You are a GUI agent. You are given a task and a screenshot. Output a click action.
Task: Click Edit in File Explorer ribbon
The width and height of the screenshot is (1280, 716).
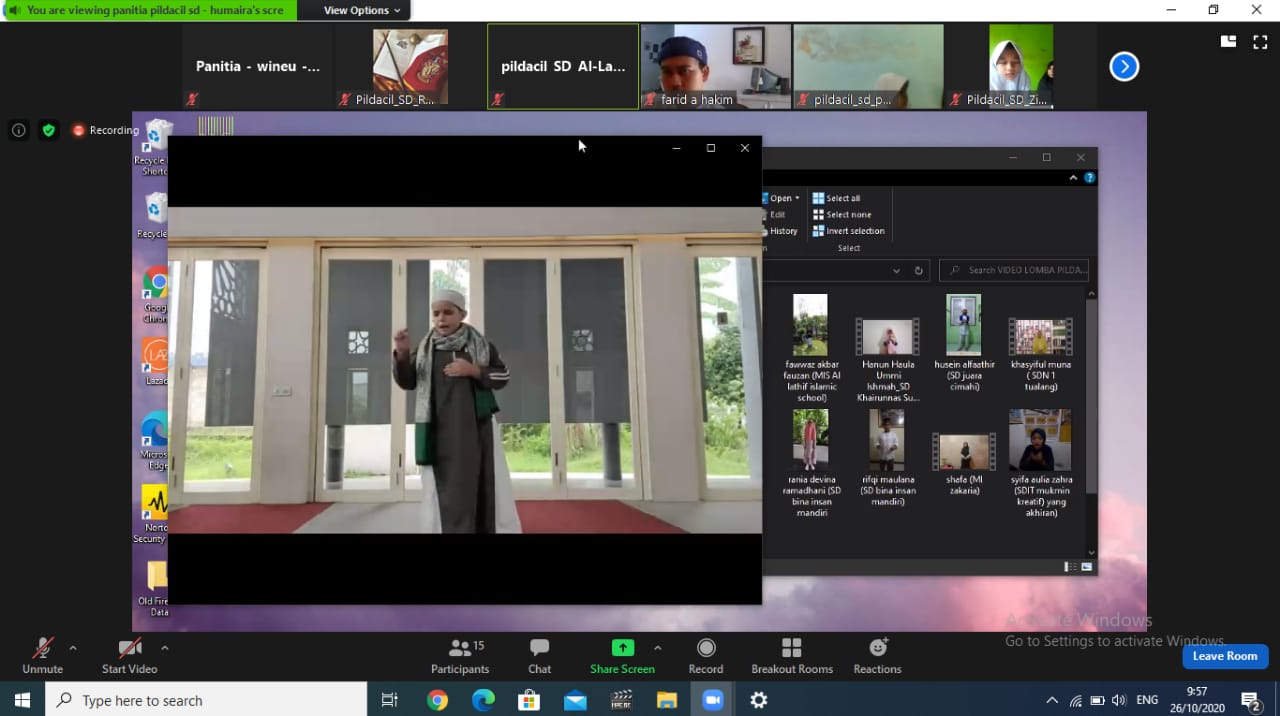tap(776, 214)
